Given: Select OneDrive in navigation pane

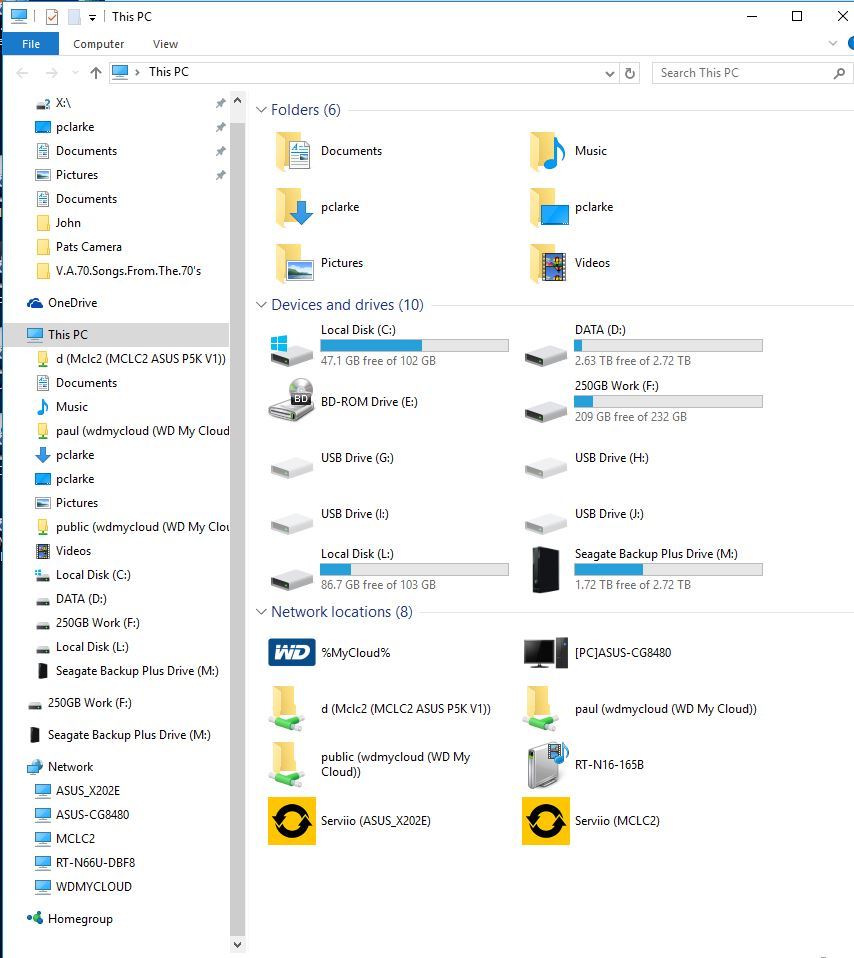Looking at the screenshot, I should (x=62, y=303).
